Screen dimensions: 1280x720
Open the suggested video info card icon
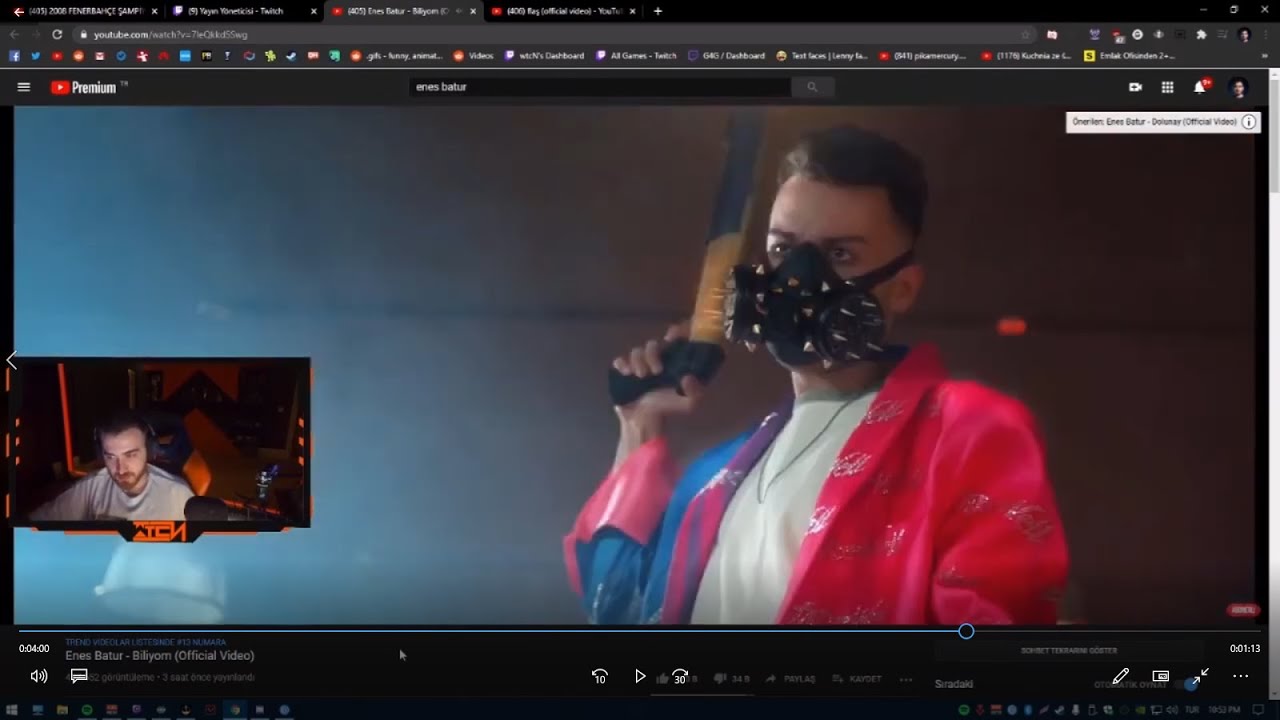click(x=1249, y=122)
